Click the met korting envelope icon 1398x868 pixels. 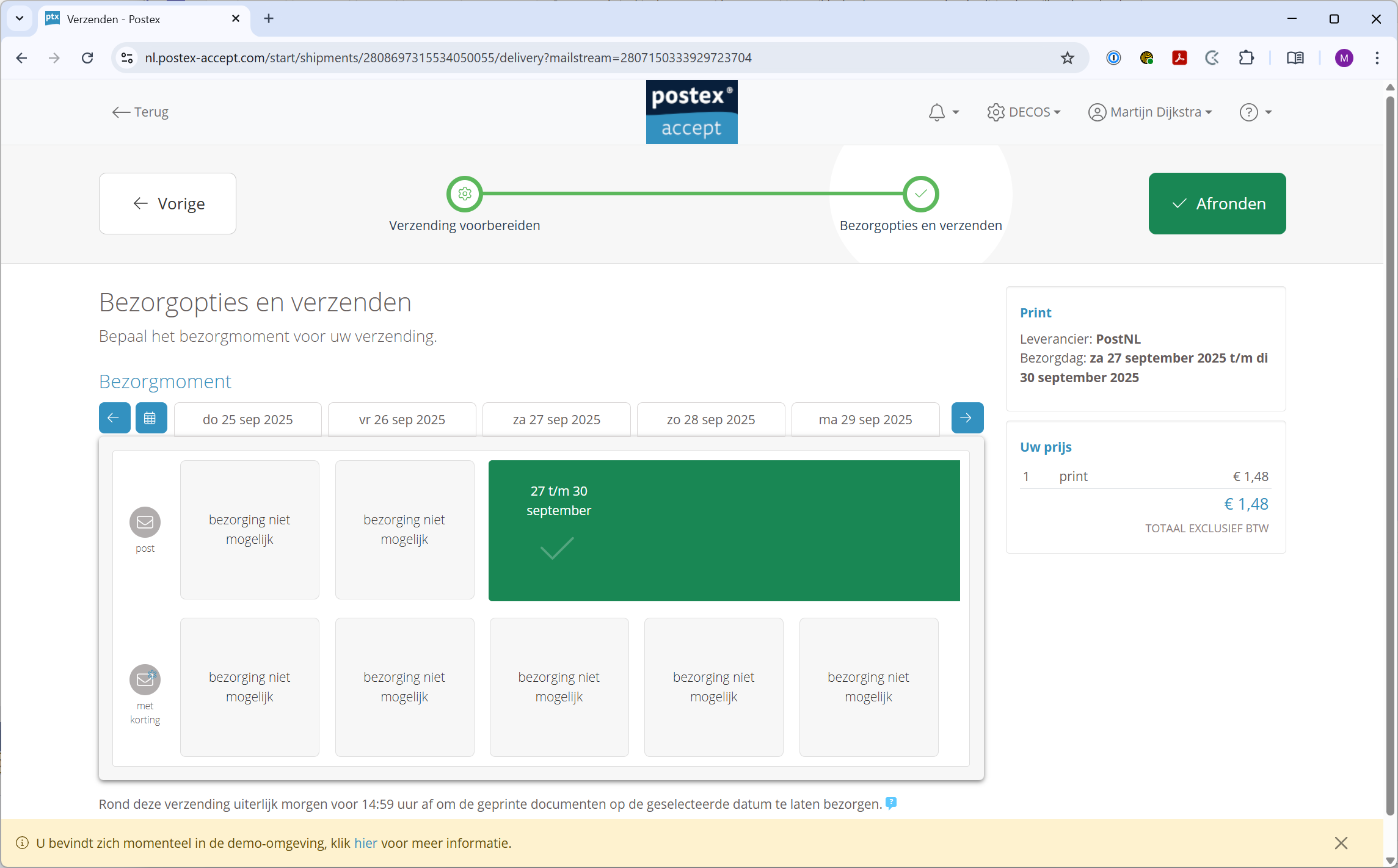click(x=145, y=679)
